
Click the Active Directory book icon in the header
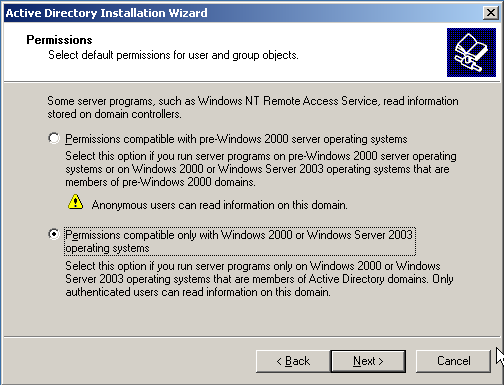(471, 52)
